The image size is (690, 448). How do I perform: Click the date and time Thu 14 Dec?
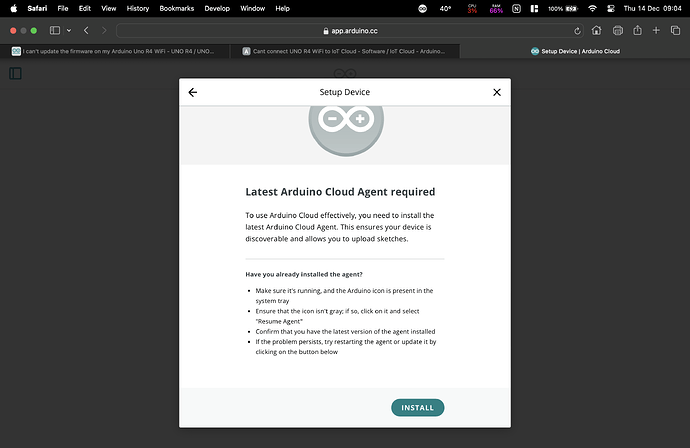652,8
